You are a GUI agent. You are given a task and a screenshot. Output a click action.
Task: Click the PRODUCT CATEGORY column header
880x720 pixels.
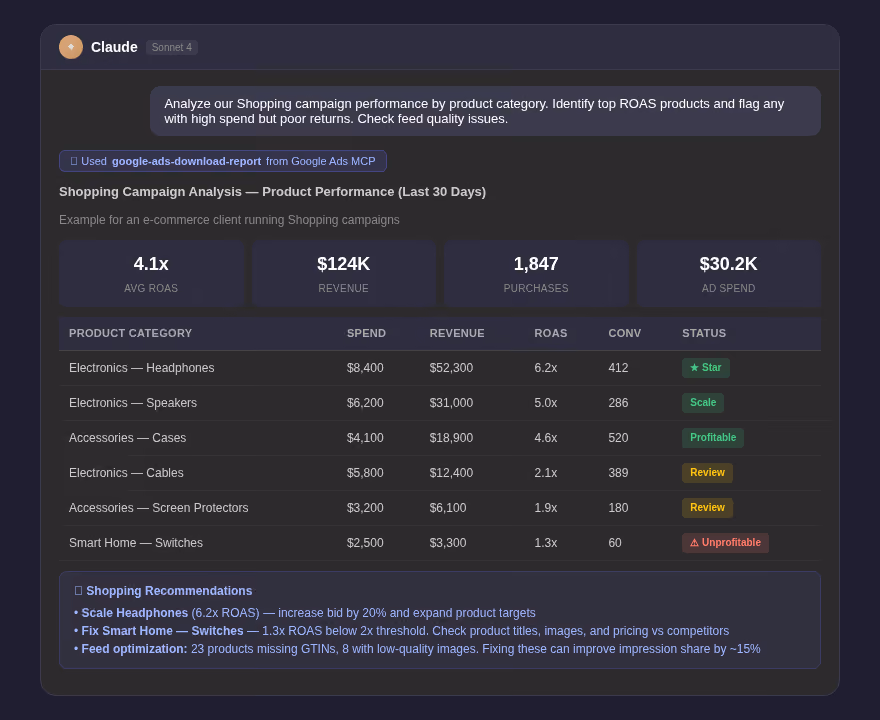130,333
